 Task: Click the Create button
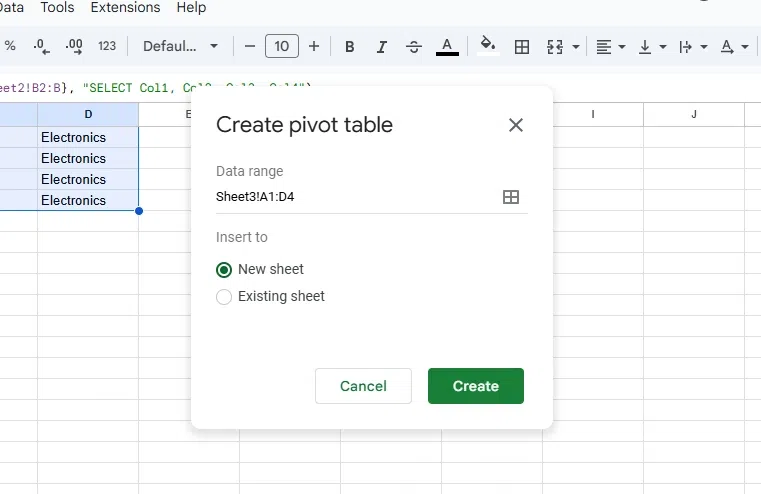point(475,386)
